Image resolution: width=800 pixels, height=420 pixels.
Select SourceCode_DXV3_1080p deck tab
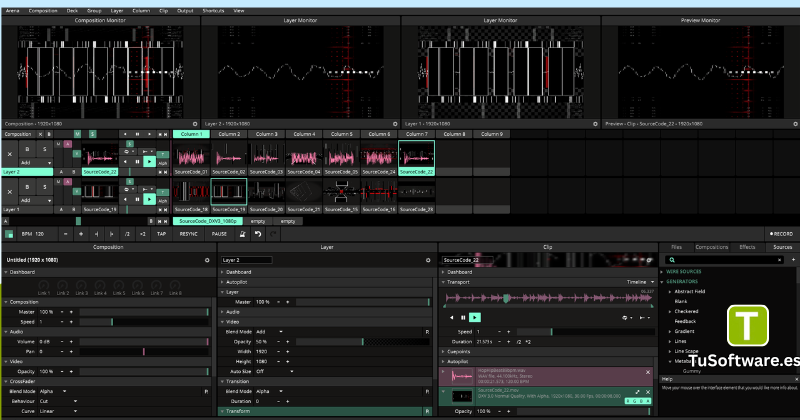(208, 221)
